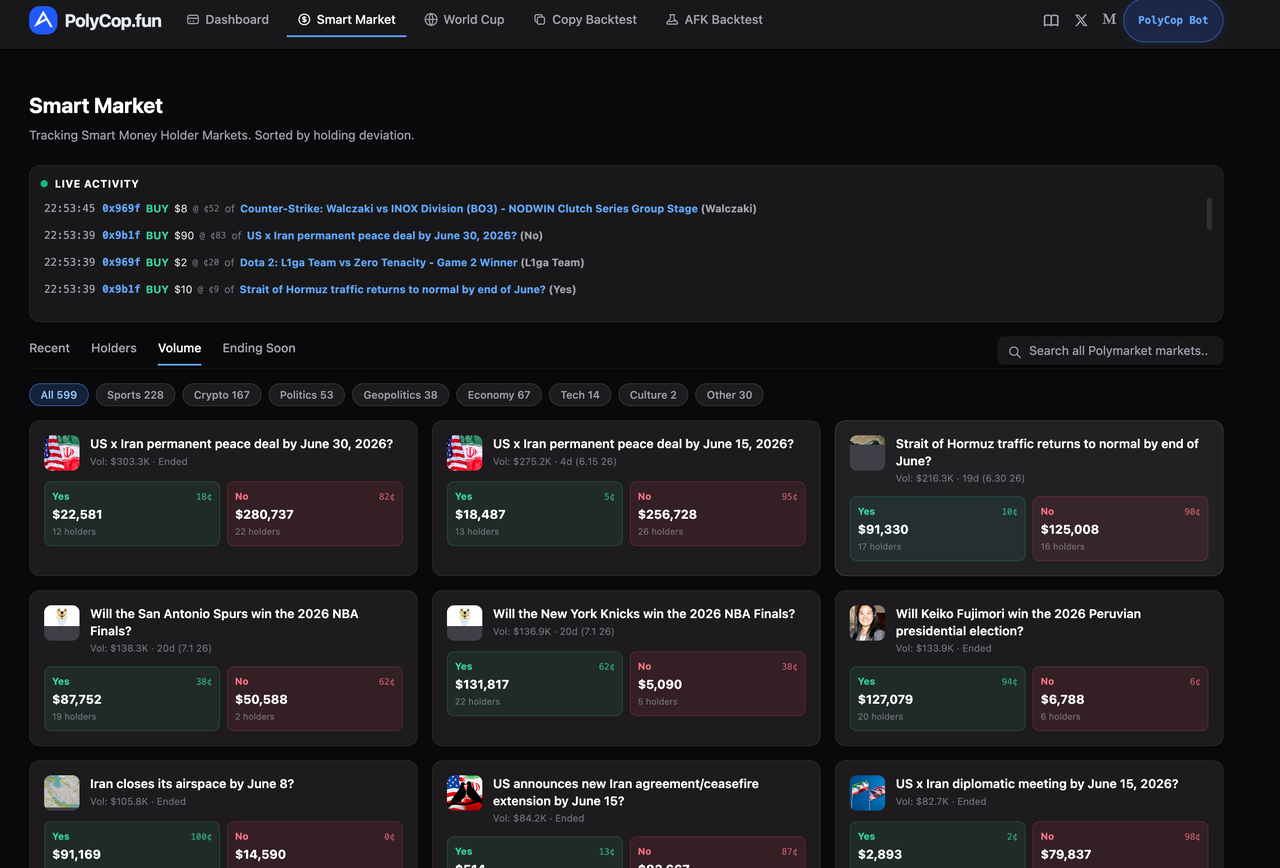Switch to the Ending Soon tab
This screenshot has width=1280, height=868.
coord(259,348)
